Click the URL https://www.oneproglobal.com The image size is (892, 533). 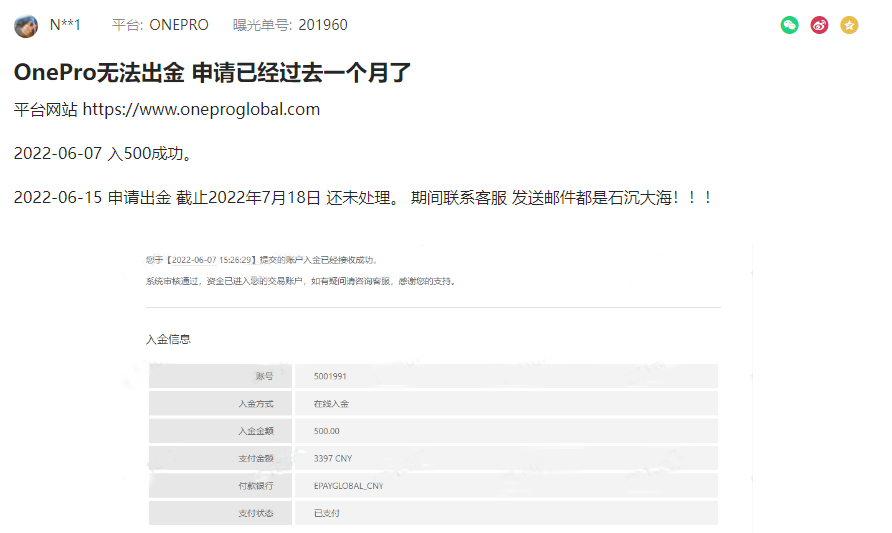[201, 109]
